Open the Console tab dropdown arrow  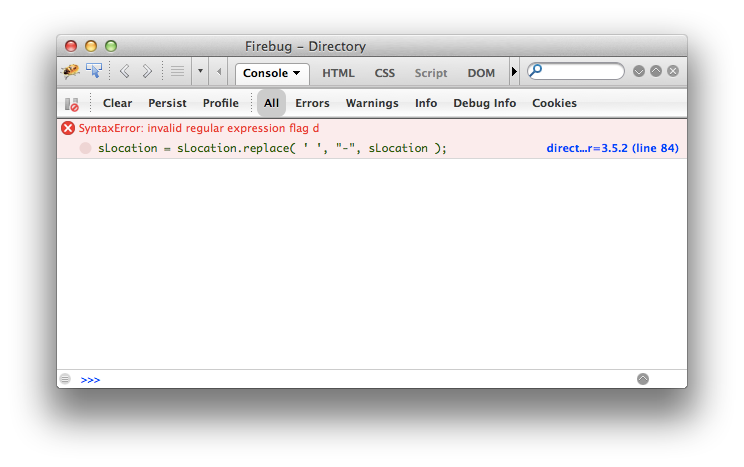pyautogui.click(x=297, y=73)
